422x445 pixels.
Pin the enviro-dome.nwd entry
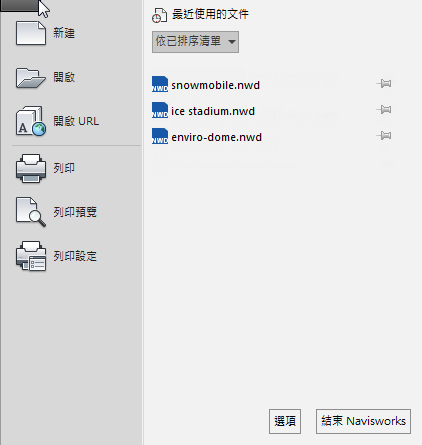pos(384,135)
